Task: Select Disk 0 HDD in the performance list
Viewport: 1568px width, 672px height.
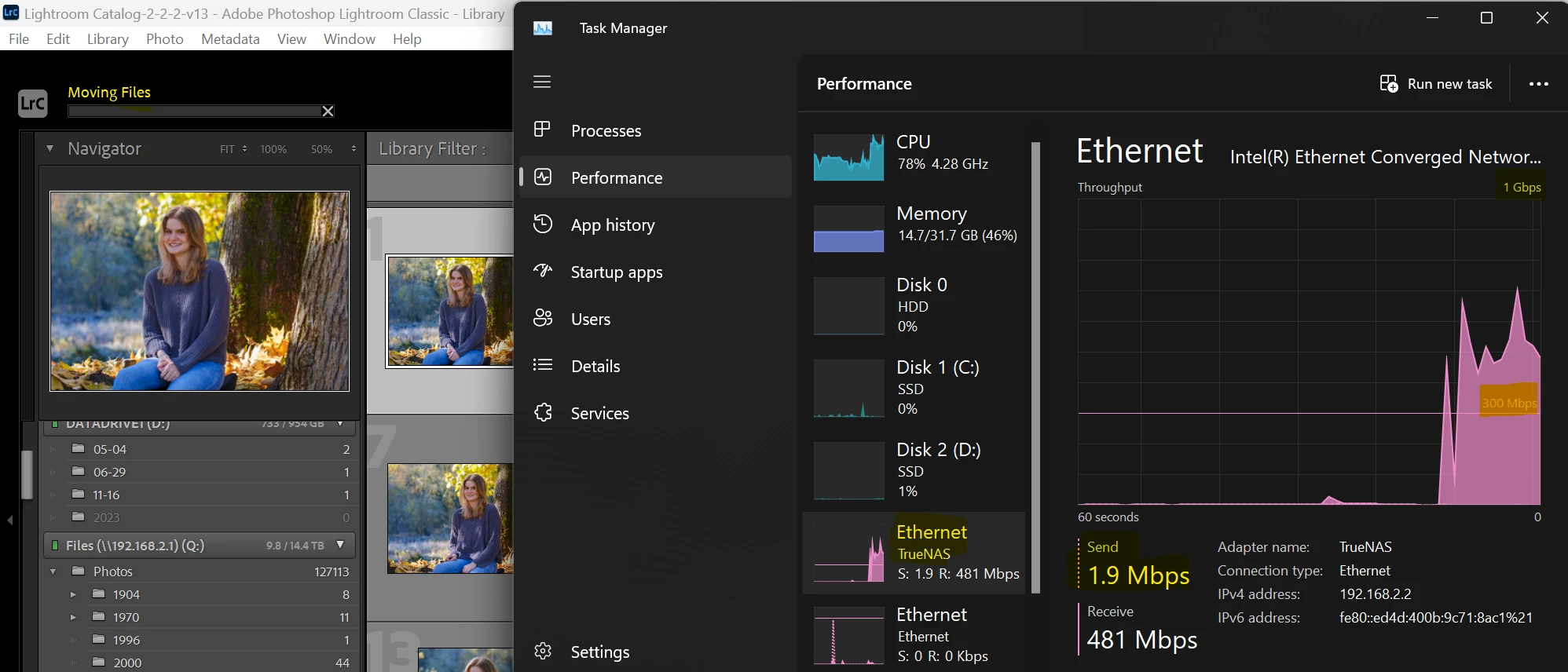Action: click(914, 305)
